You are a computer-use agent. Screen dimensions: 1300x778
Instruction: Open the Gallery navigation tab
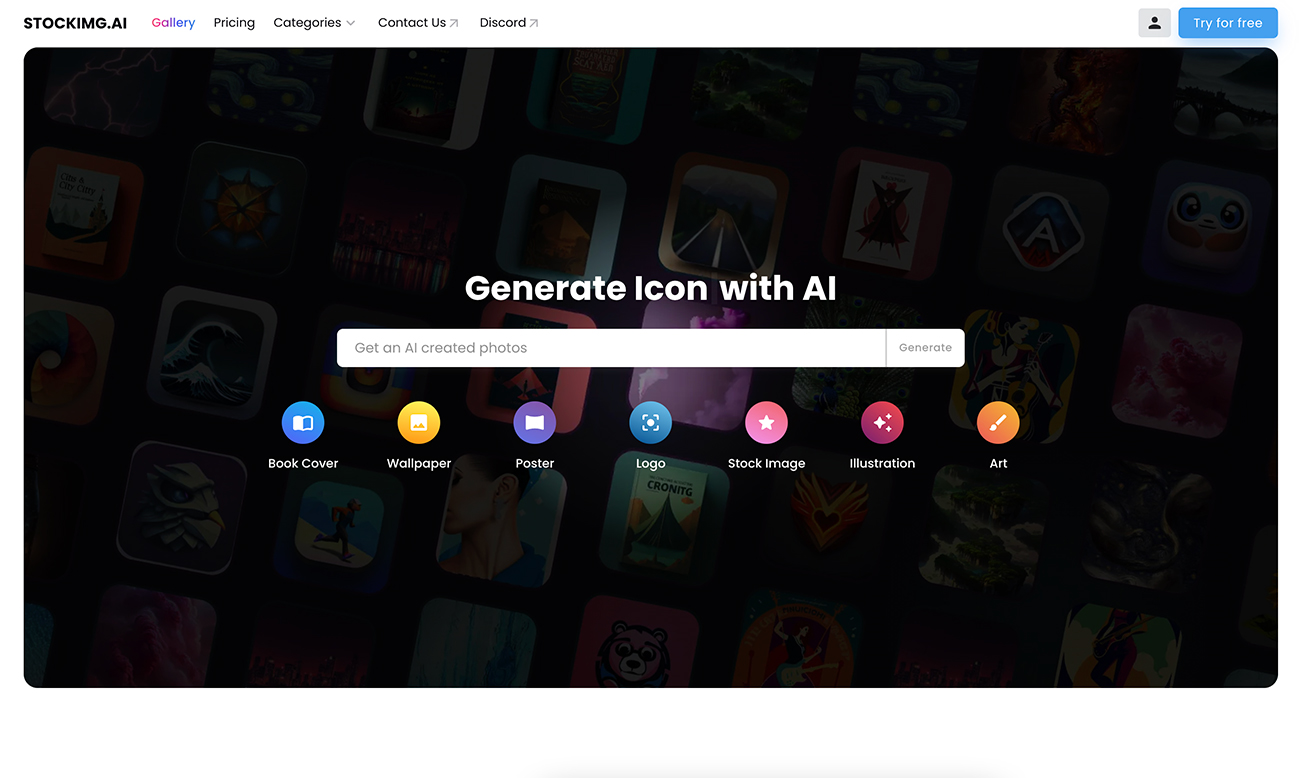[x=173, y=23]
